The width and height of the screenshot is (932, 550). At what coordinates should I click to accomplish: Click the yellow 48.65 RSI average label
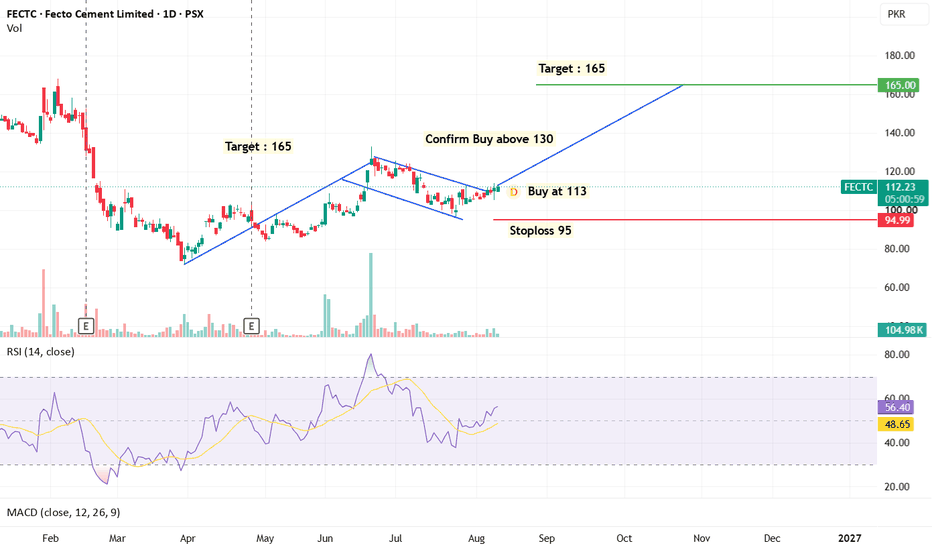(x=896, y=425)
